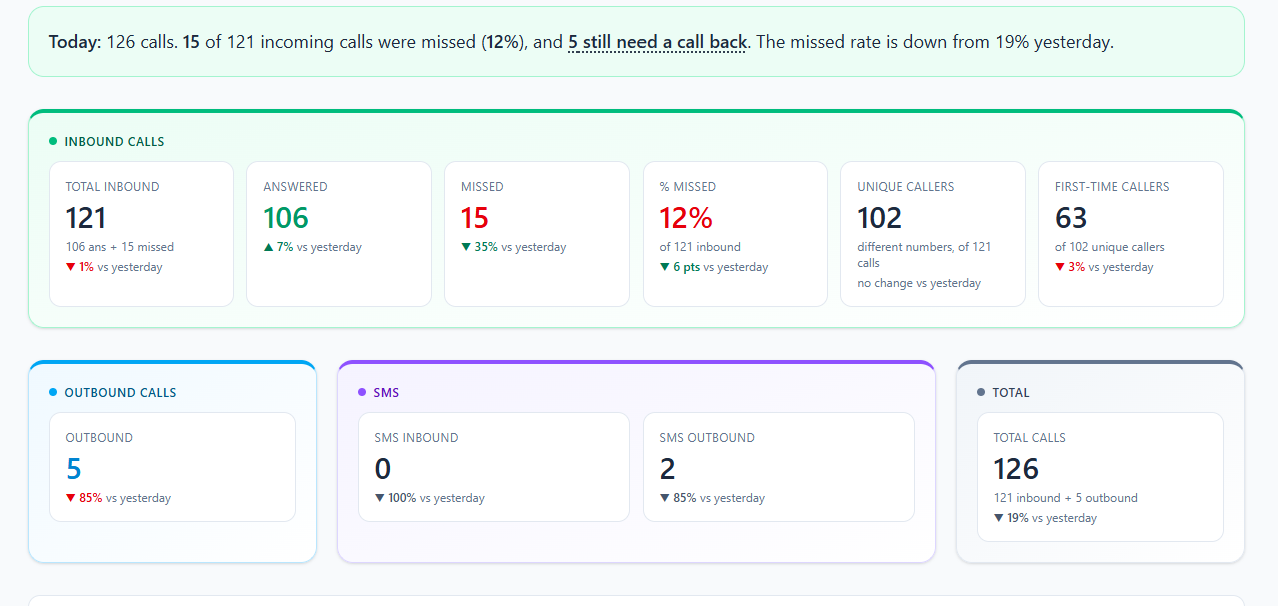
Task: Click the down arrow next to 6 pts
Action: click(664, 267)
